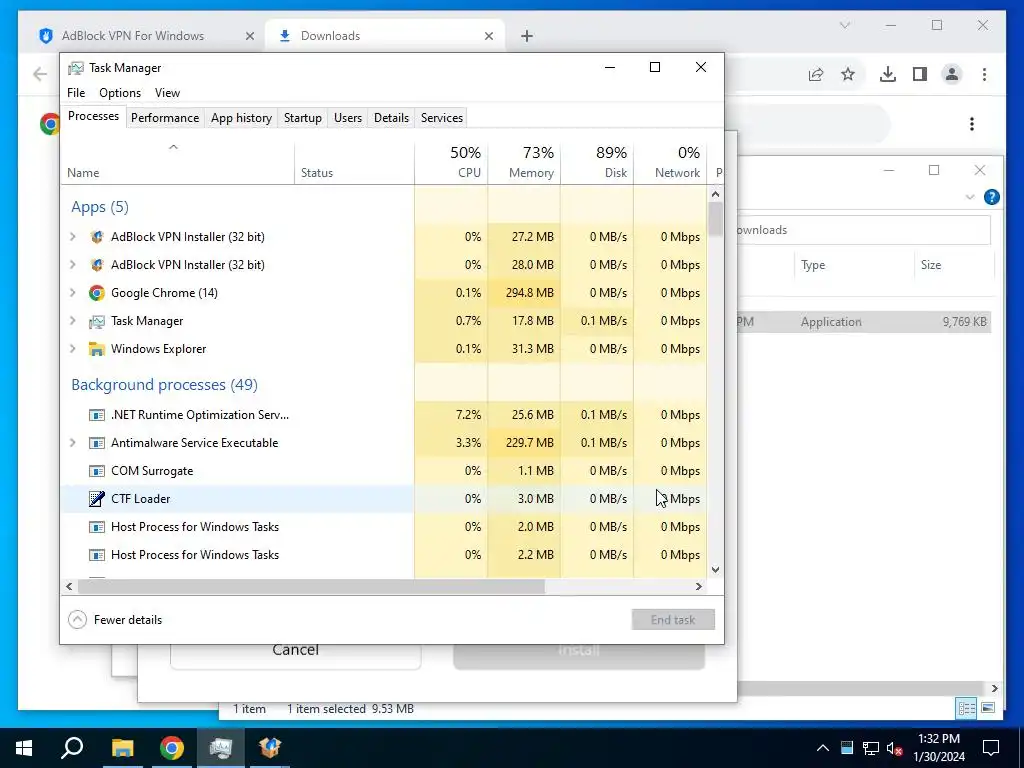Viewport: 1024px width, 768px height.
Task: Click the muted volume tray icon
Action: tap(895, 748)
